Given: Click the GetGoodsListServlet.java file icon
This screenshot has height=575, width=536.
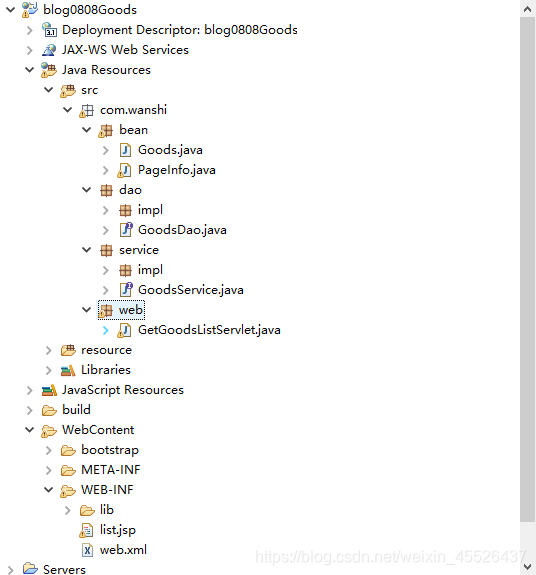Looking at the screenshot, I should click(125, 330).
